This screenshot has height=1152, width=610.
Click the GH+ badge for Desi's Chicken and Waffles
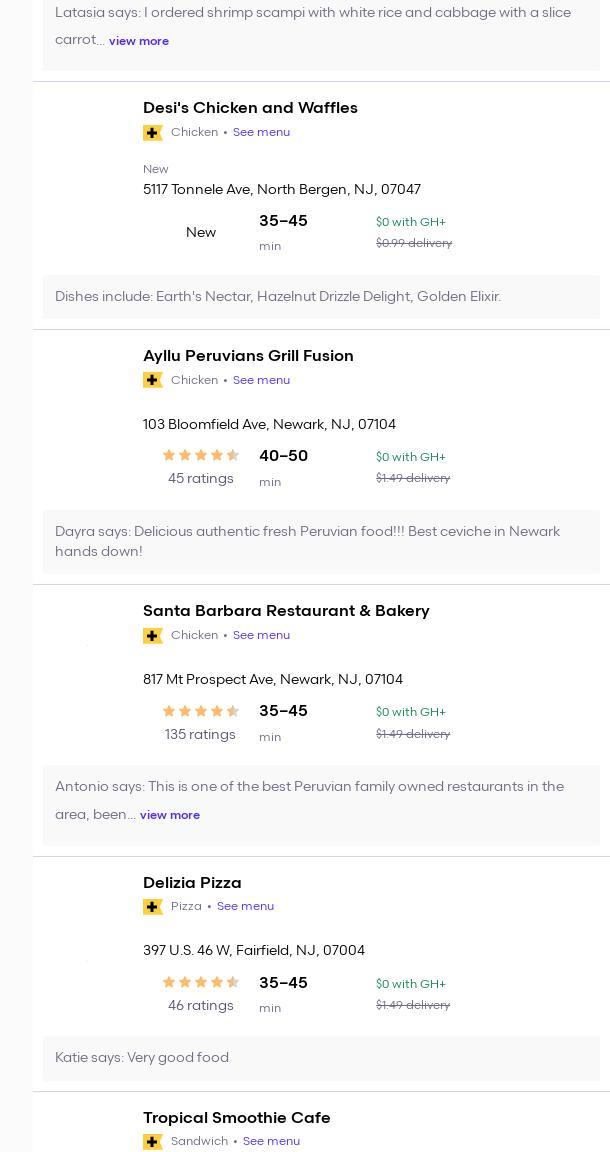(153, 133)
